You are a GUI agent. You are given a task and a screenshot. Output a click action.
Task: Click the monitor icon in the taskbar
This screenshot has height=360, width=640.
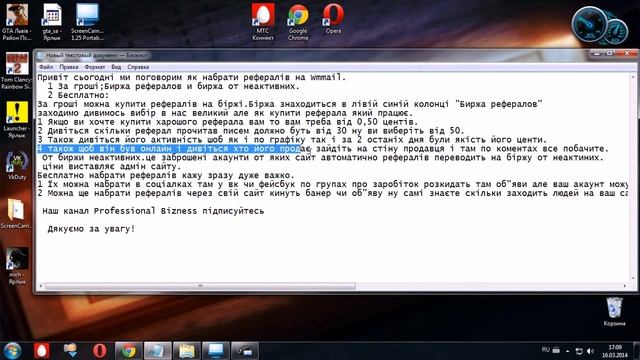(x=216, y=351)
